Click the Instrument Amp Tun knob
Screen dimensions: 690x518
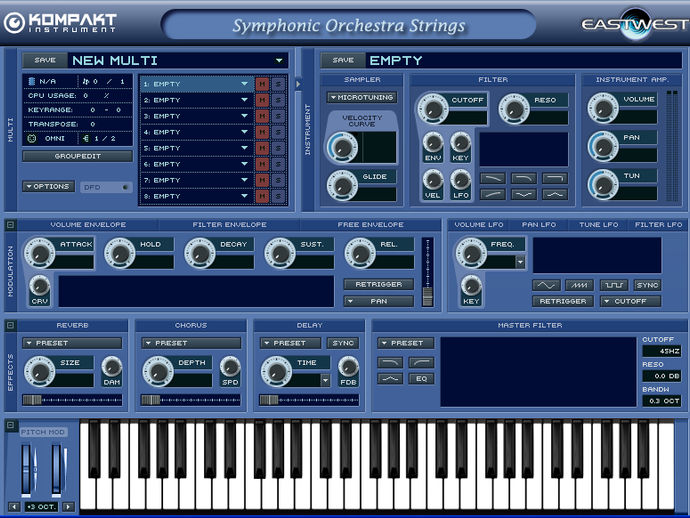pos(603,185)
